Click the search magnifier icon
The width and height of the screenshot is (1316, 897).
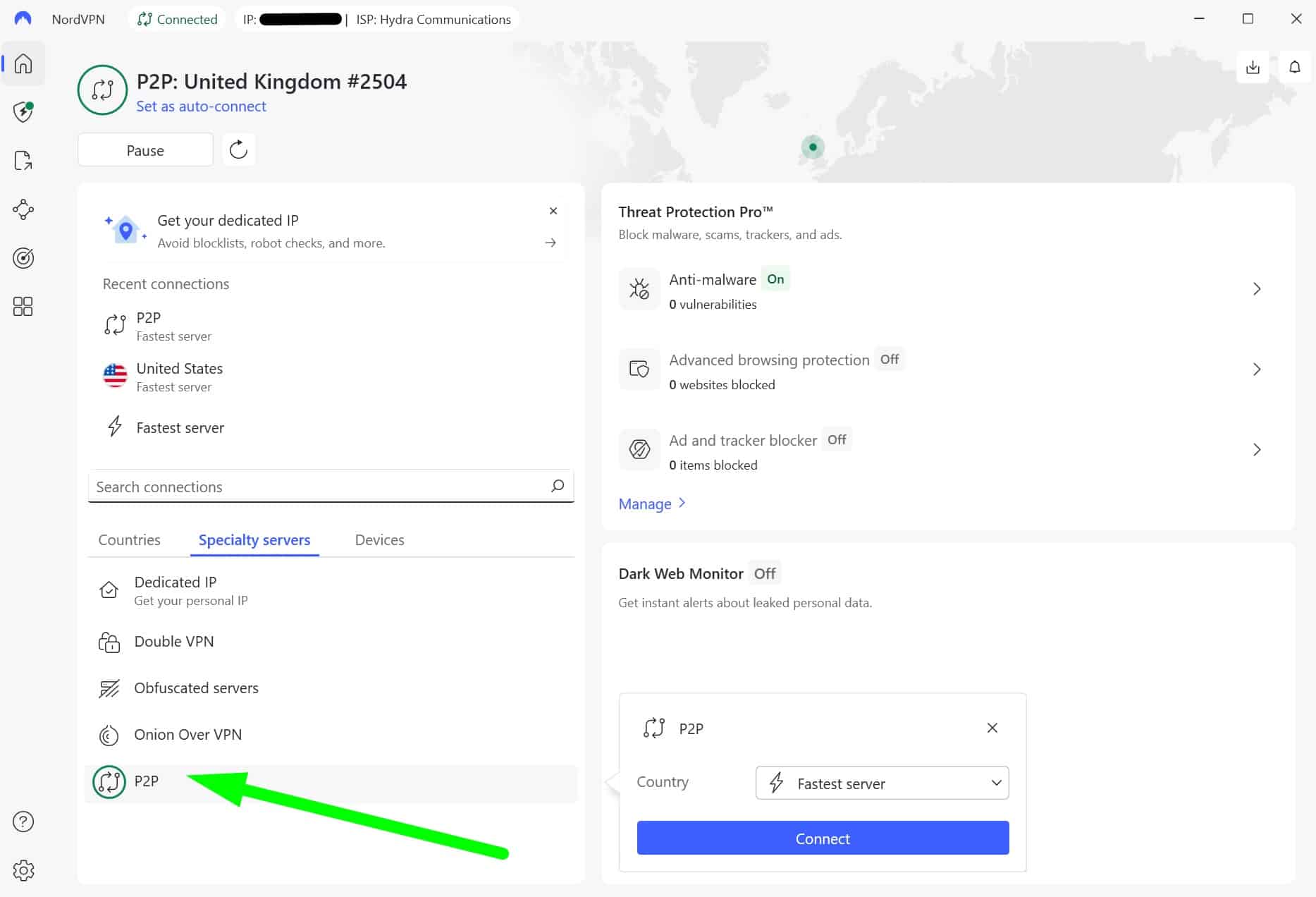[558, 486]
